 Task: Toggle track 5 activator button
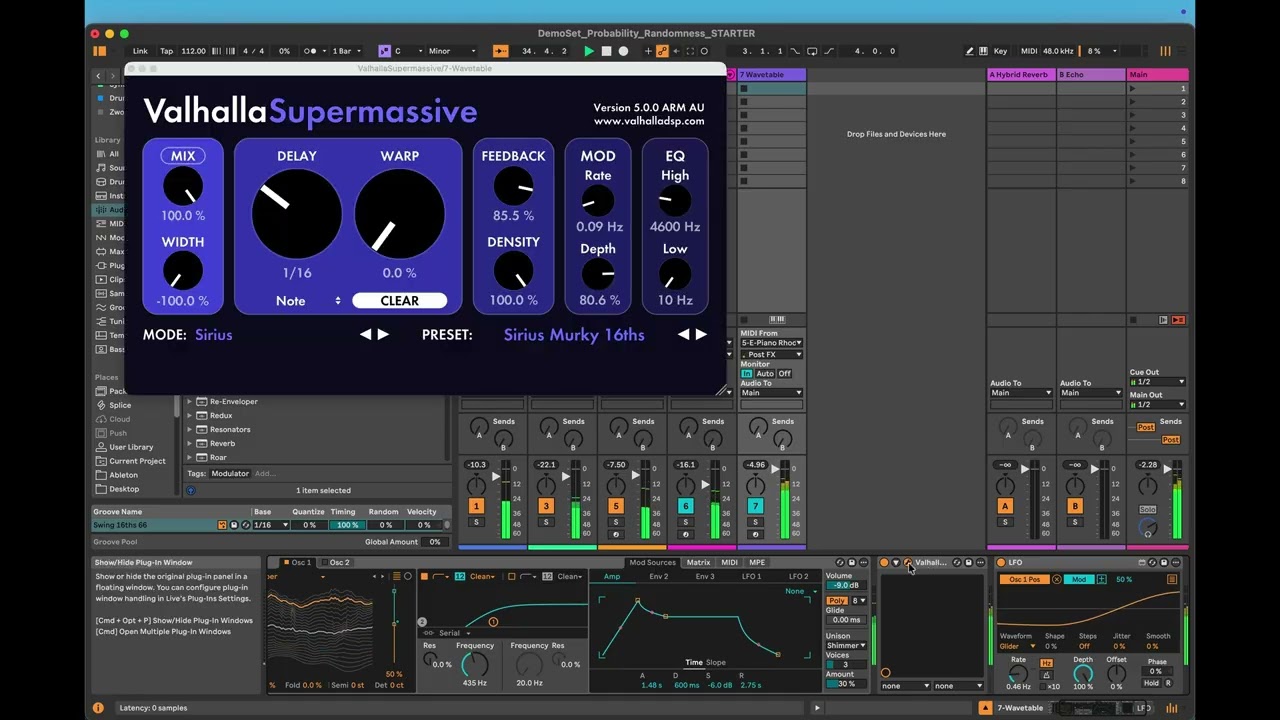point(616,506)
